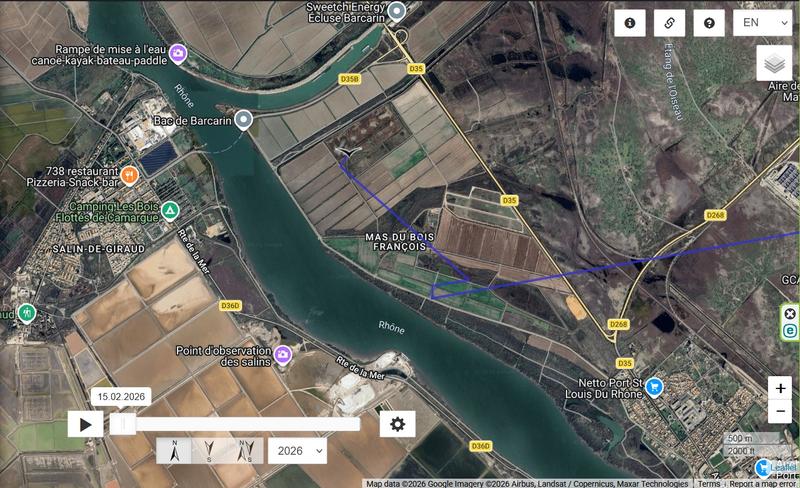Click the middle of the timeline track
800x488 pixels.
point(235,424)
